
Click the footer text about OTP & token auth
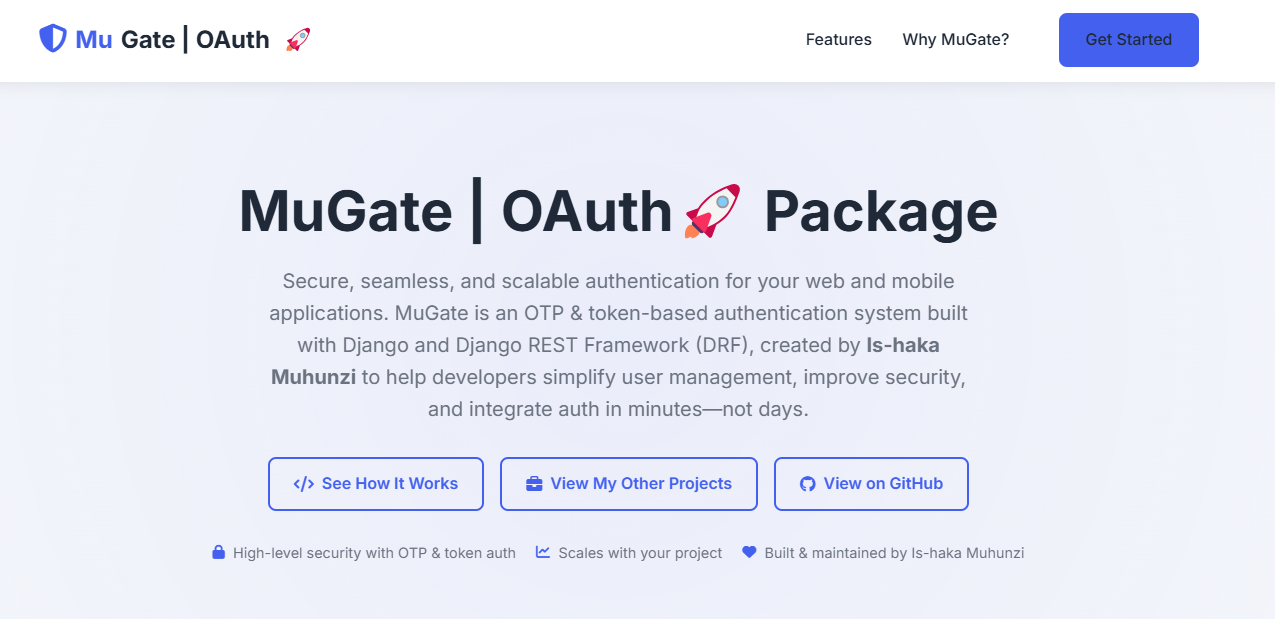(375, 552)
